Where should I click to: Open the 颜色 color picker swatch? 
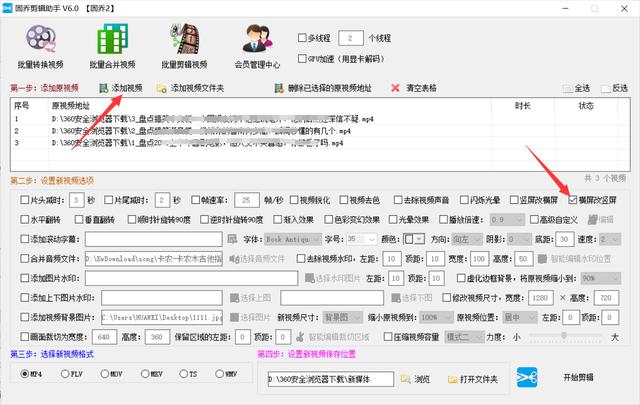[x=414, y=239]
